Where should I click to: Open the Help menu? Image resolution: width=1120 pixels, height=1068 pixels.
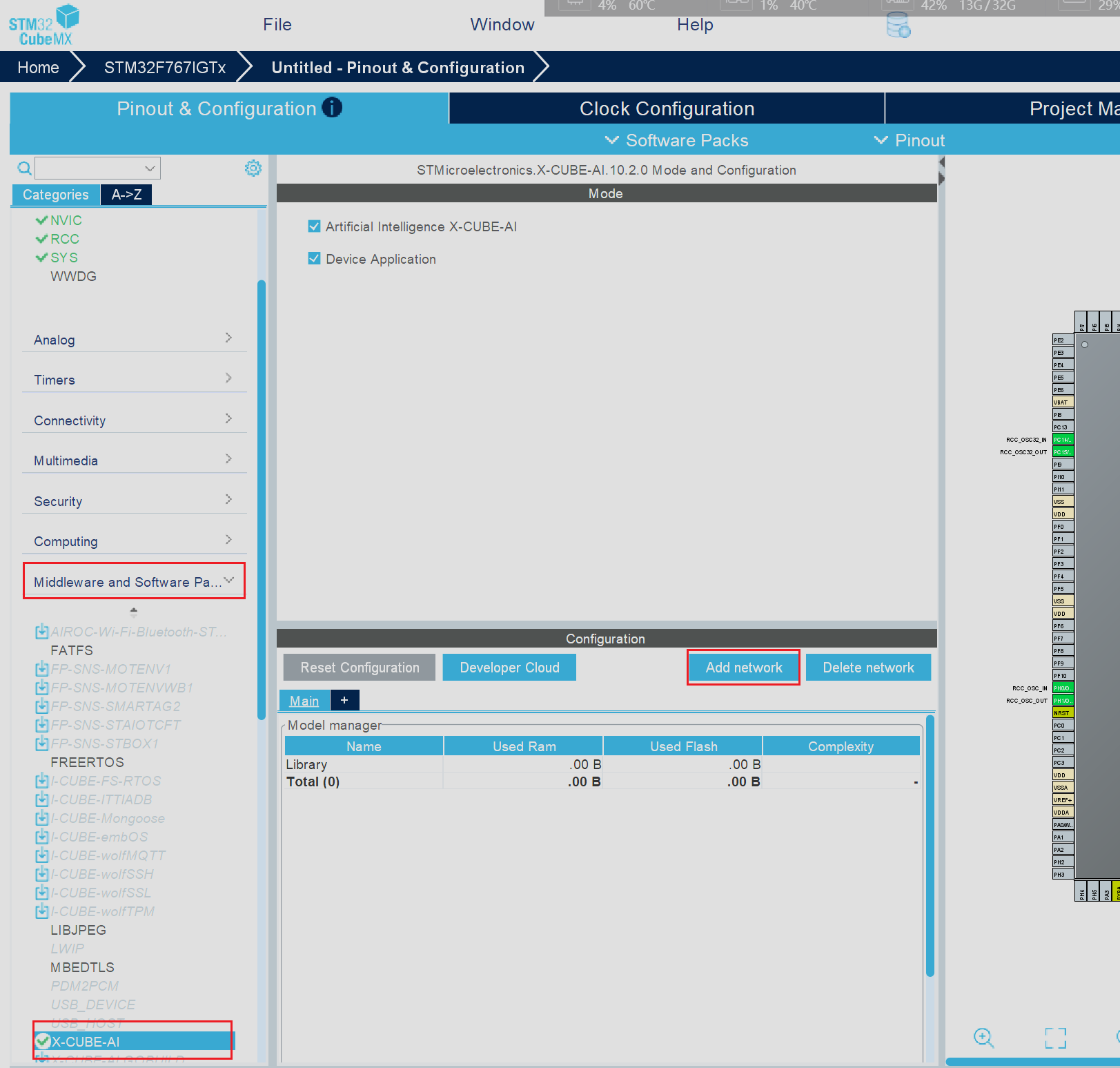coord(695,25)
